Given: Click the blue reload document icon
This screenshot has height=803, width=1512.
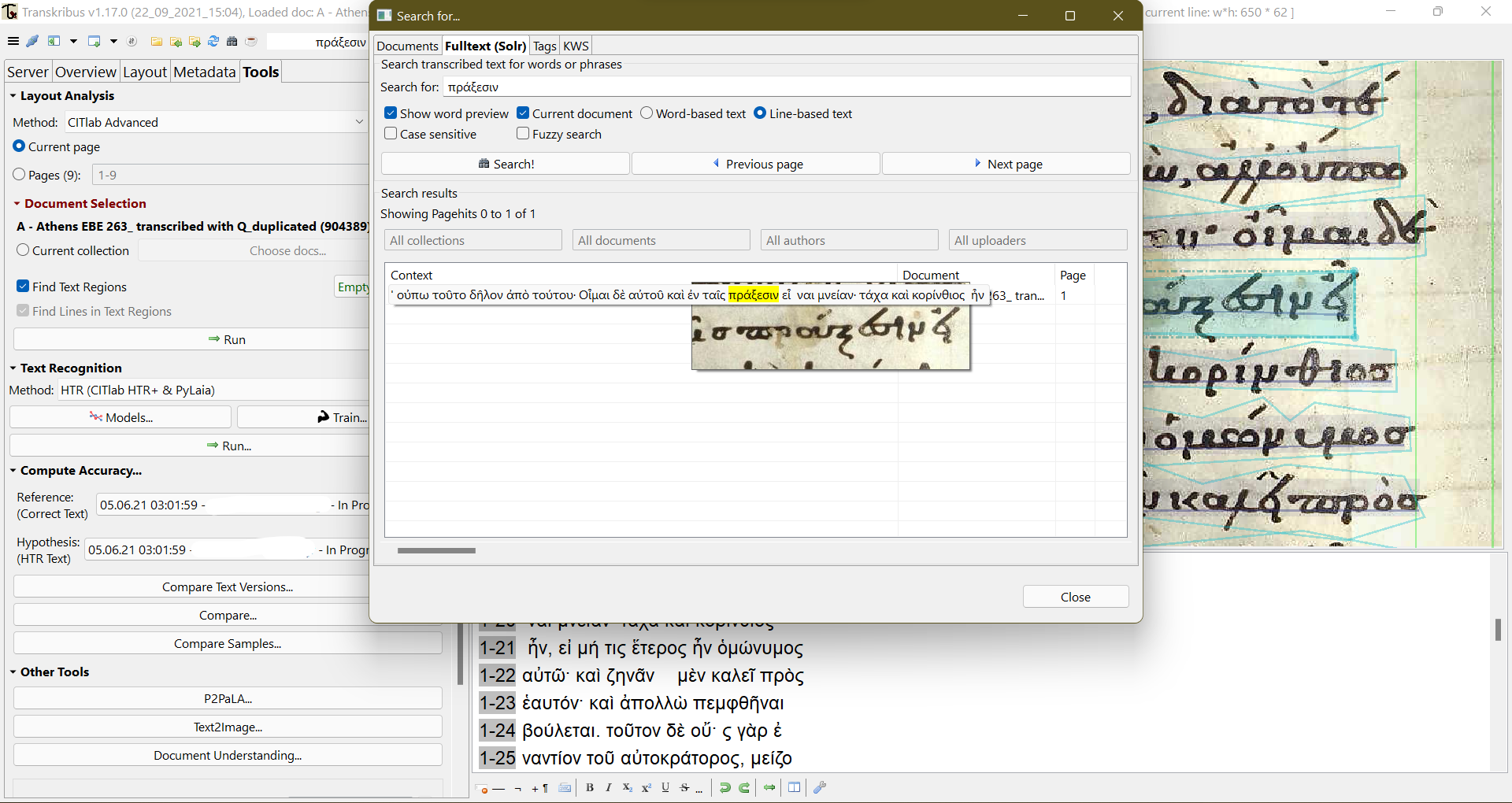Looking at the screenshot, I should pyautogui.click(x=213, y=42).
